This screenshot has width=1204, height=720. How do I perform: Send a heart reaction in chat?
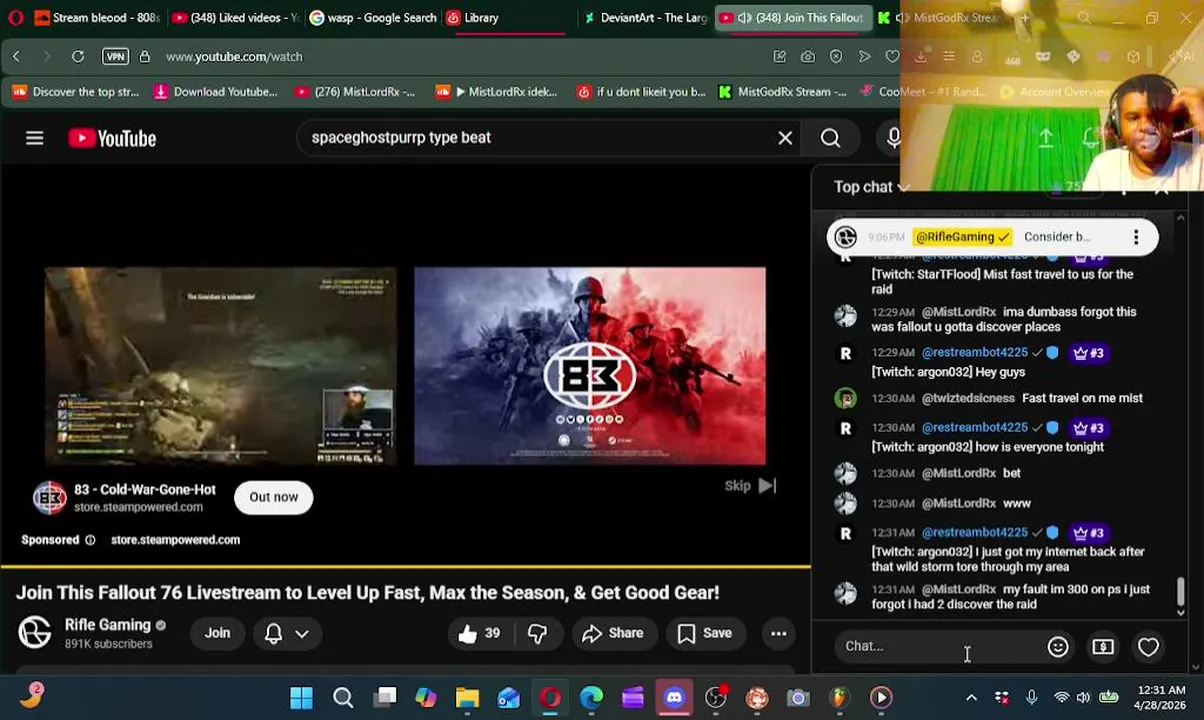pos(1148,647)
